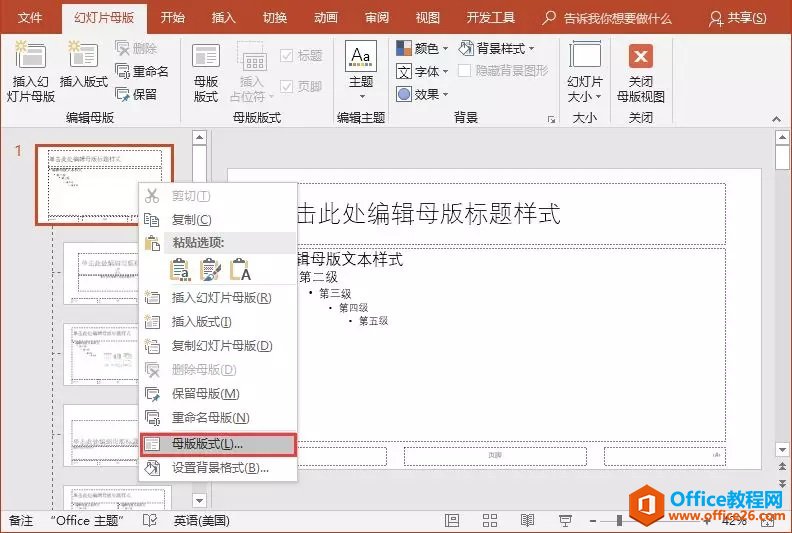Viewport: 792px width, 533px height.
Task: Click the footer (页脚) placeholder on slide
Action: [x=495, y=456]
